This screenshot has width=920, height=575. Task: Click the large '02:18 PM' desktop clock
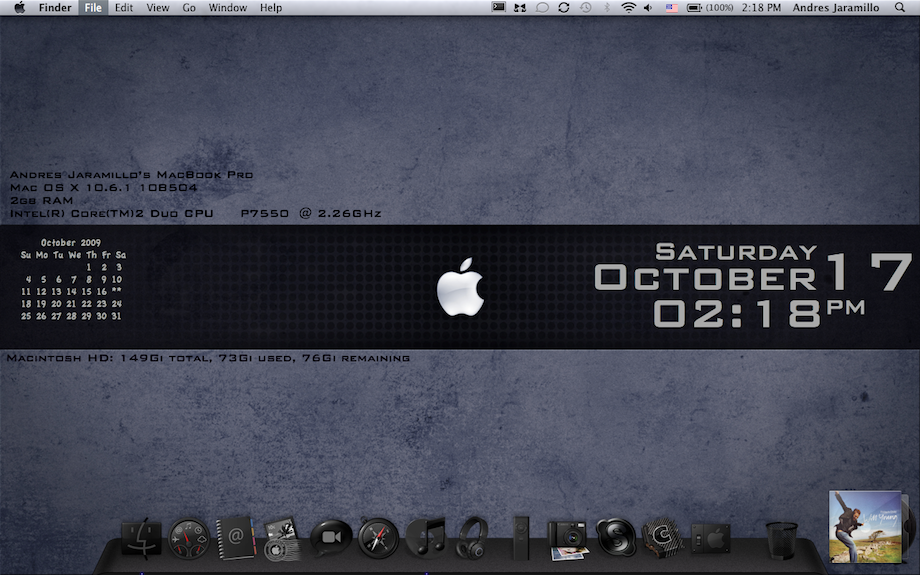pos(759,313)
